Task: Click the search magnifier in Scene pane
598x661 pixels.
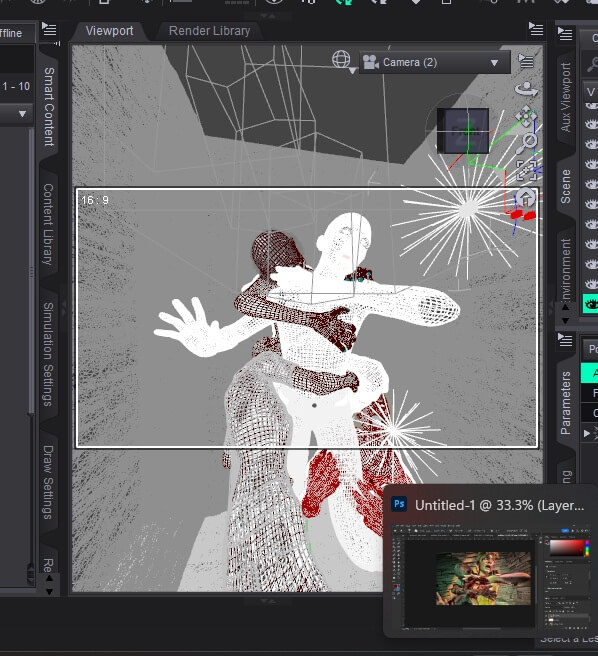Action: 592,64
